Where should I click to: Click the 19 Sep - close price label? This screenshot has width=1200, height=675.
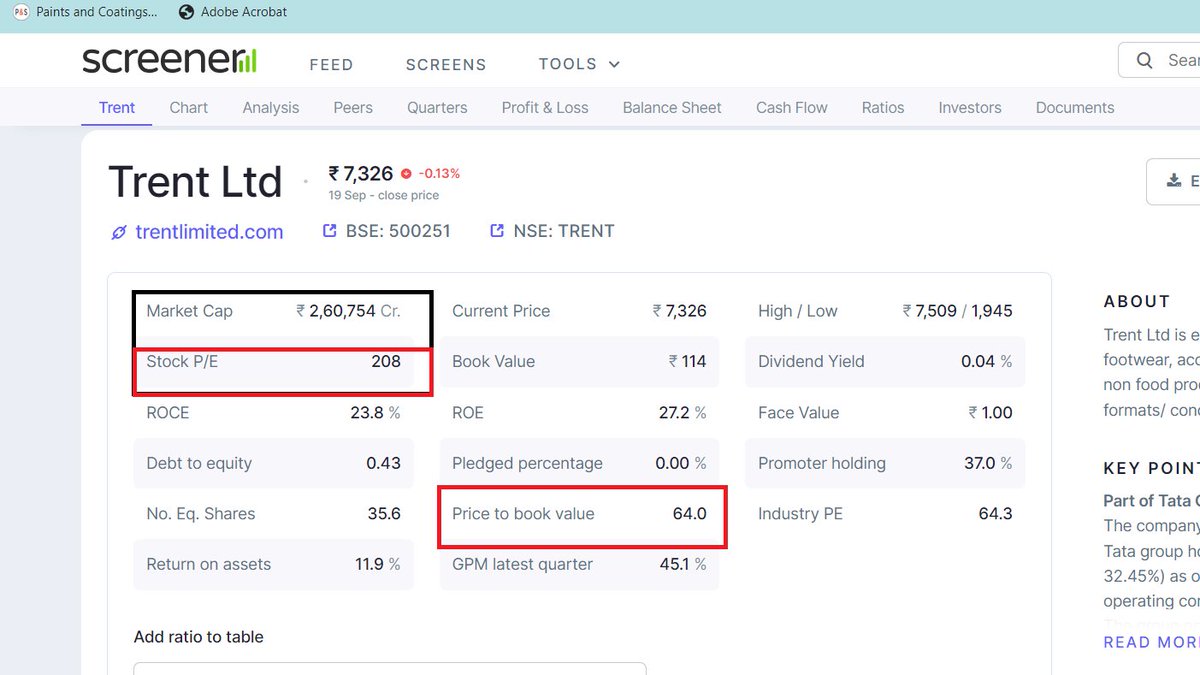click(383, 195)
